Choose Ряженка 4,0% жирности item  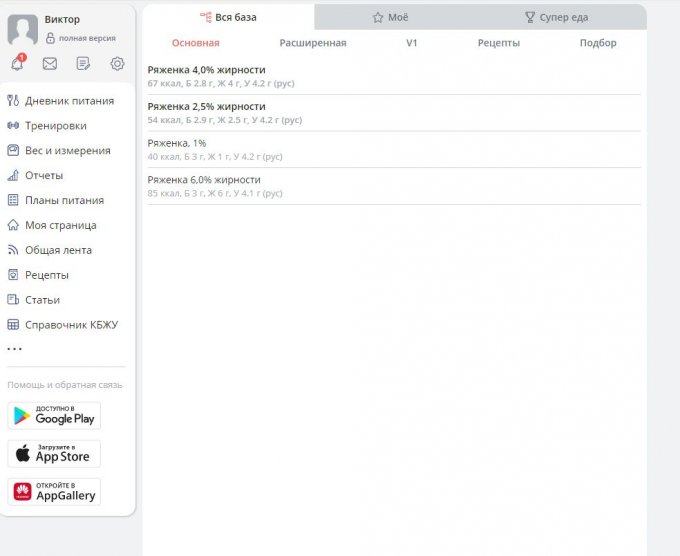206,70
